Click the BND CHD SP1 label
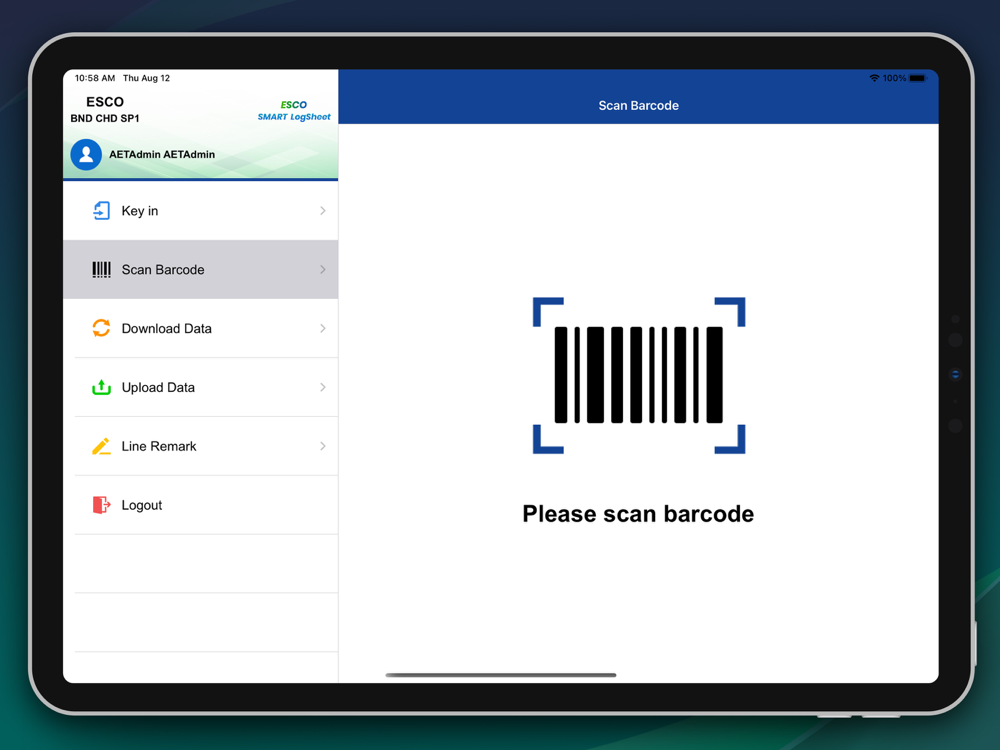The image size is (1000, 750). pos(105,119)
